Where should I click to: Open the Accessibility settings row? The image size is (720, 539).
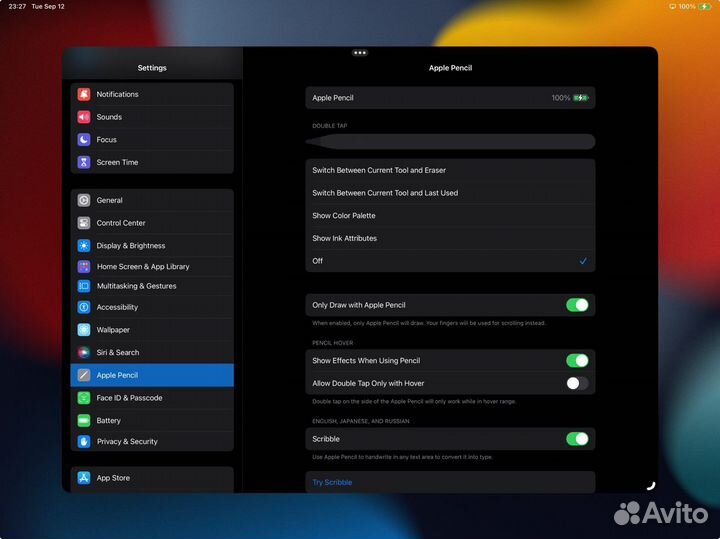click(152, 307)
